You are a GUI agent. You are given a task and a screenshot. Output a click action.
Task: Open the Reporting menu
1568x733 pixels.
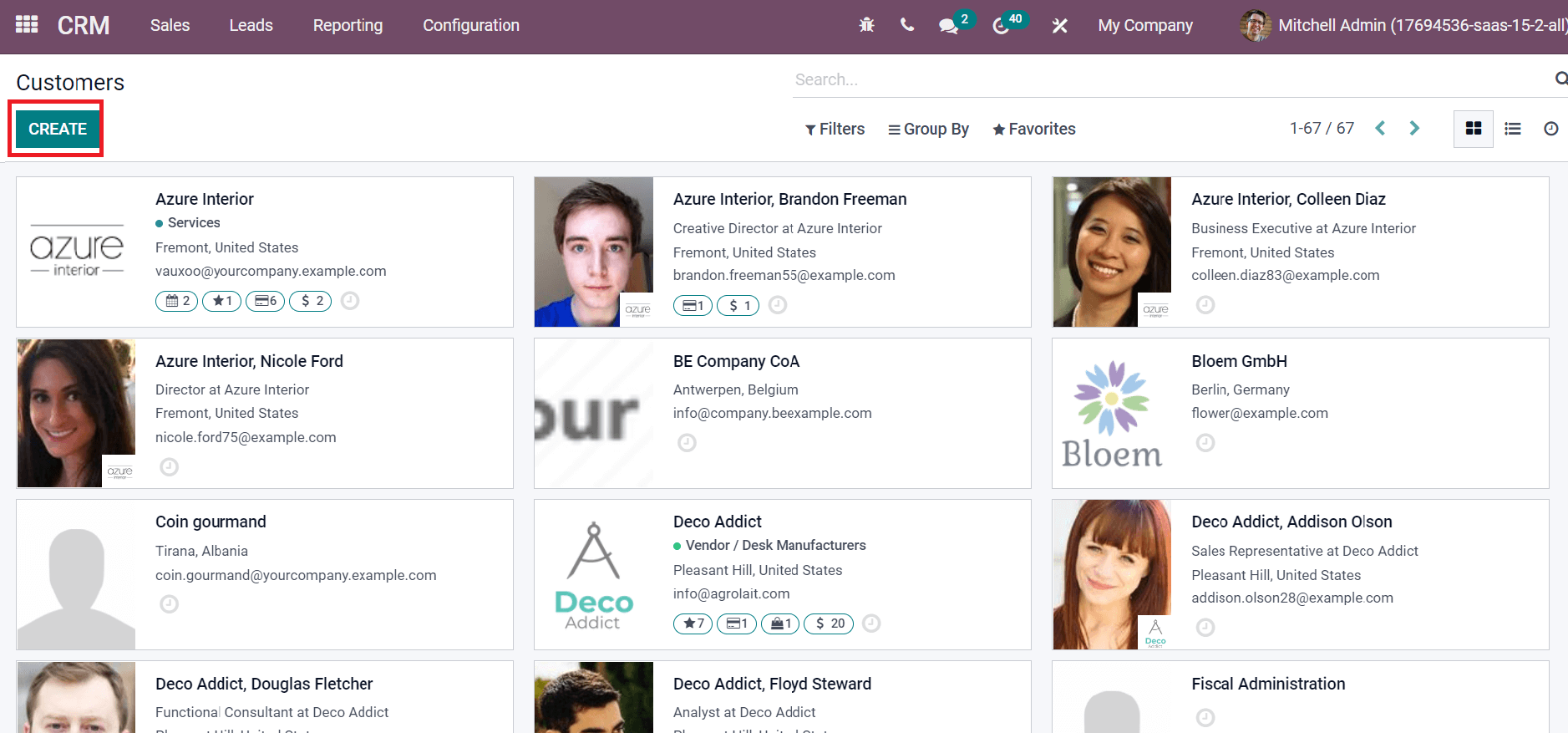(x=348, y=25)
